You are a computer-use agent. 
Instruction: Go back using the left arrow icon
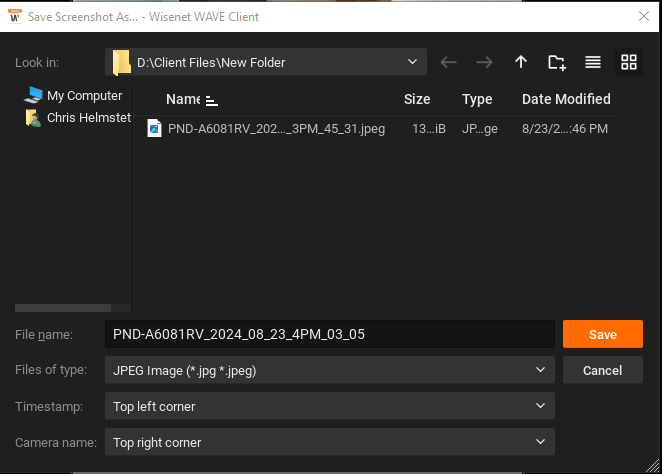[448, 62]
